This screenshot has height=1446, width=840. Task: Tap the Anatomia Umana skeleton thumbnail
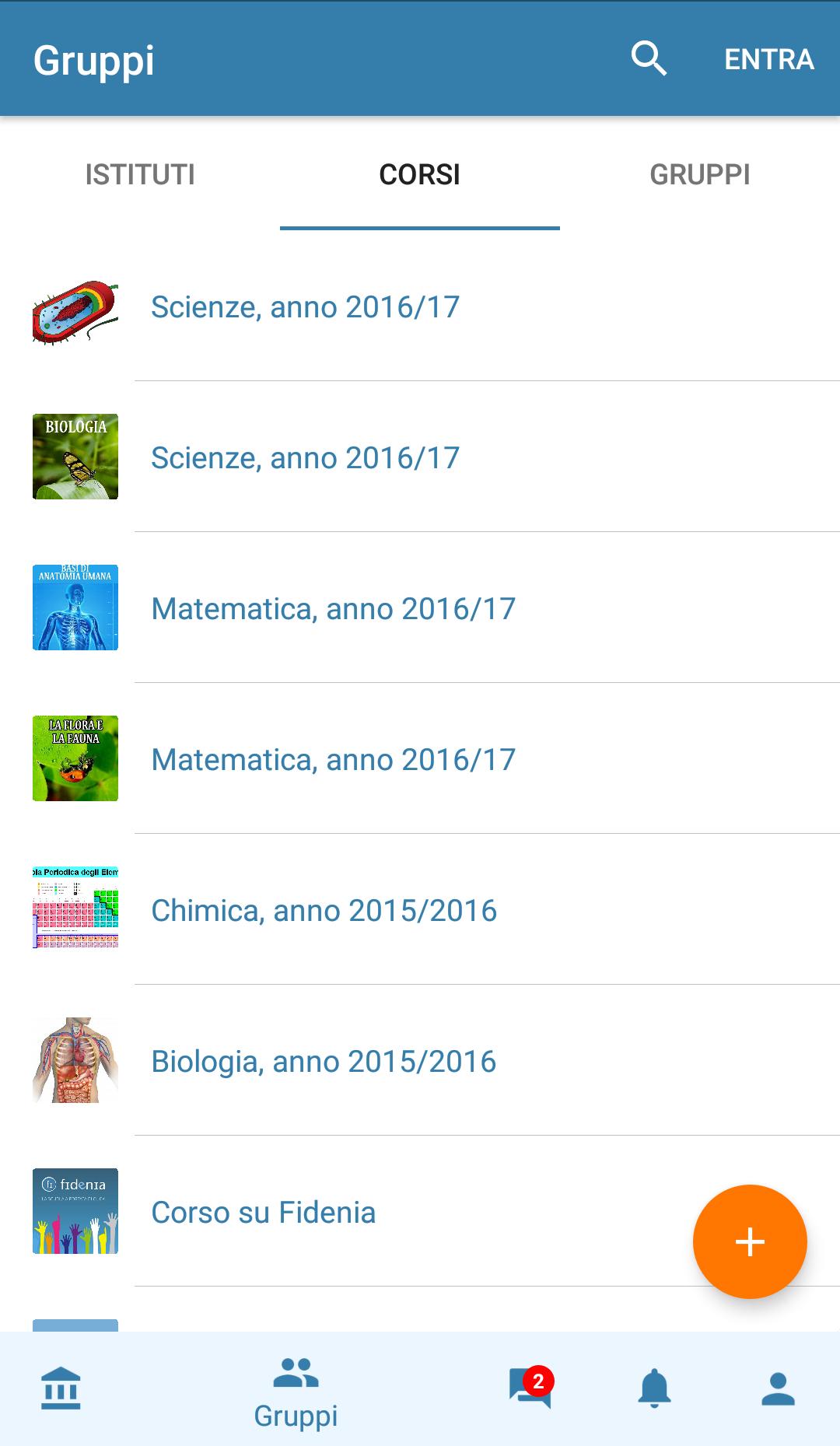click(x=75, y=607)
